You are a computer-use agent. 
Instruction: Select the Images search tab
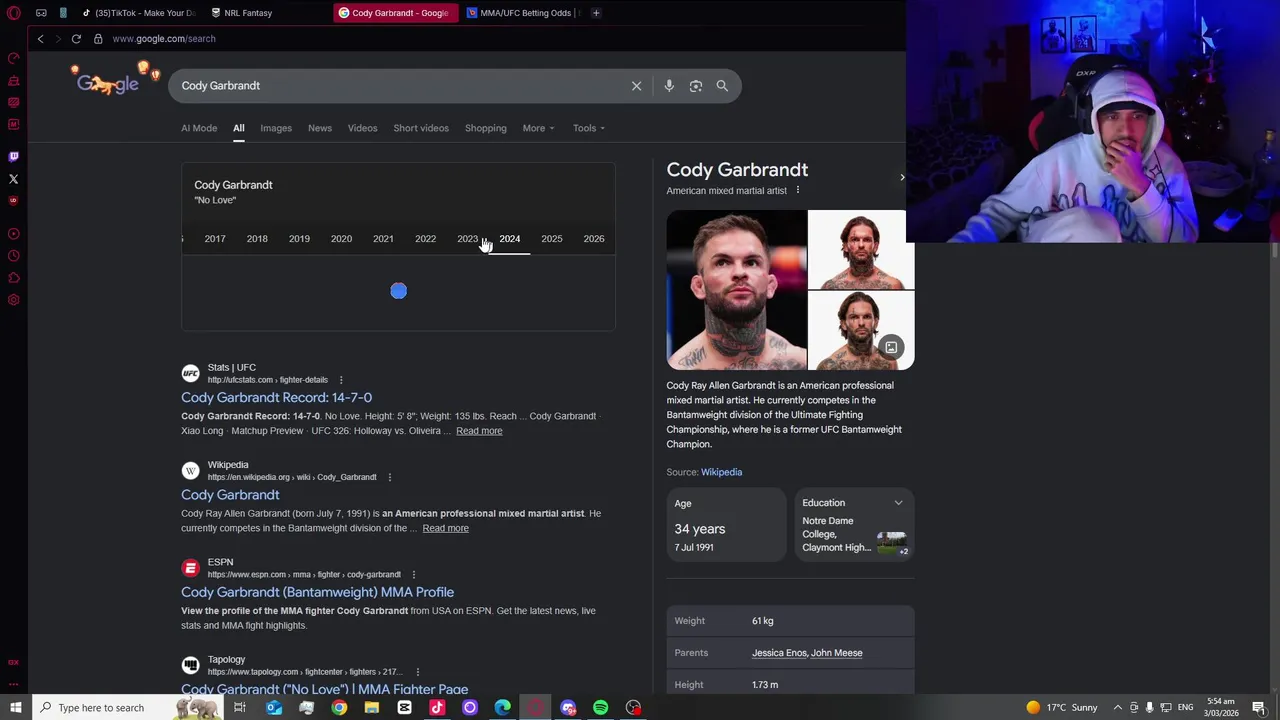pyautogui.click(x=276, y=128)
